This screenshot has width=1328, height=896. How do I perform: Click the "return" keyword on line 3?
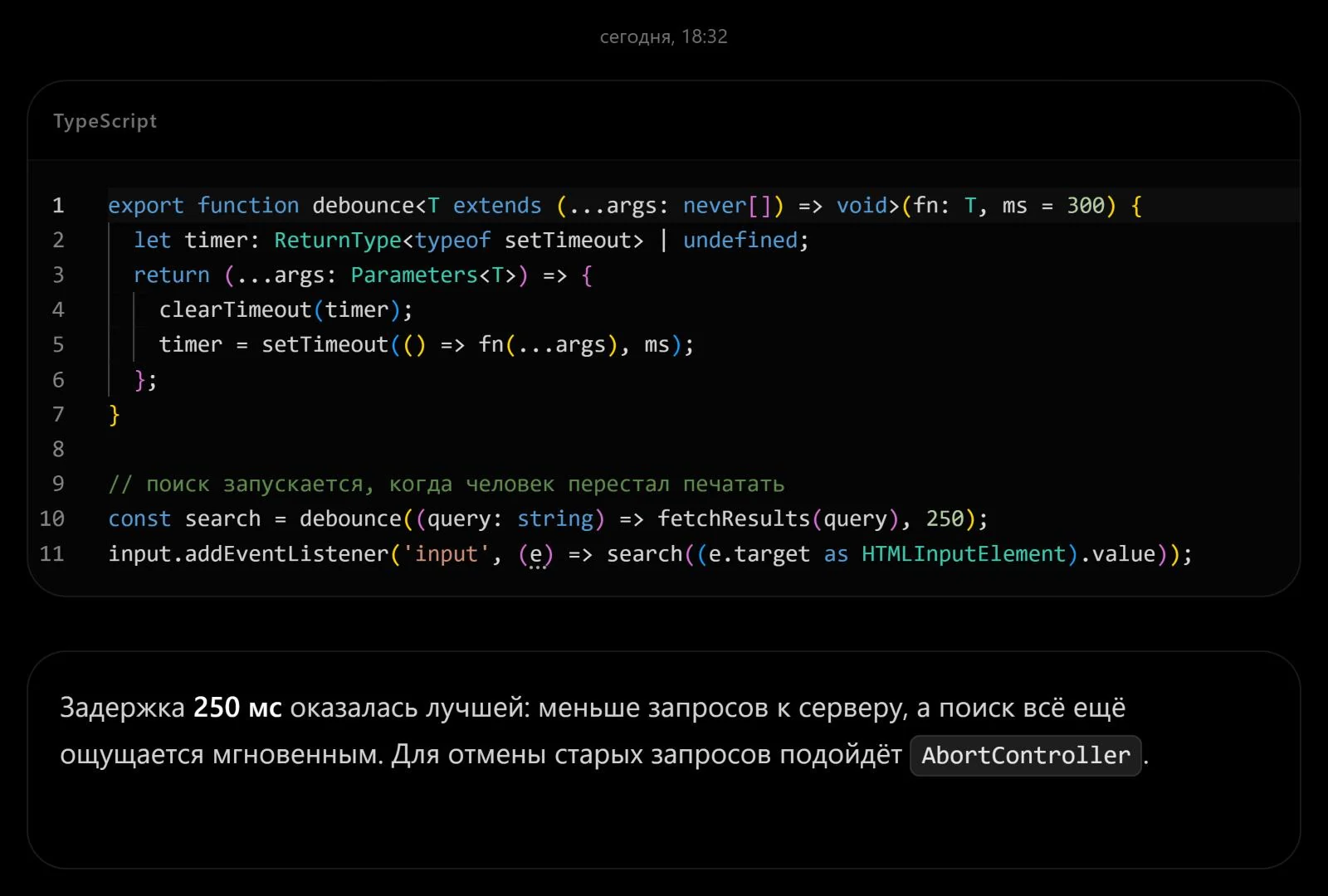[x=172, y=275]
